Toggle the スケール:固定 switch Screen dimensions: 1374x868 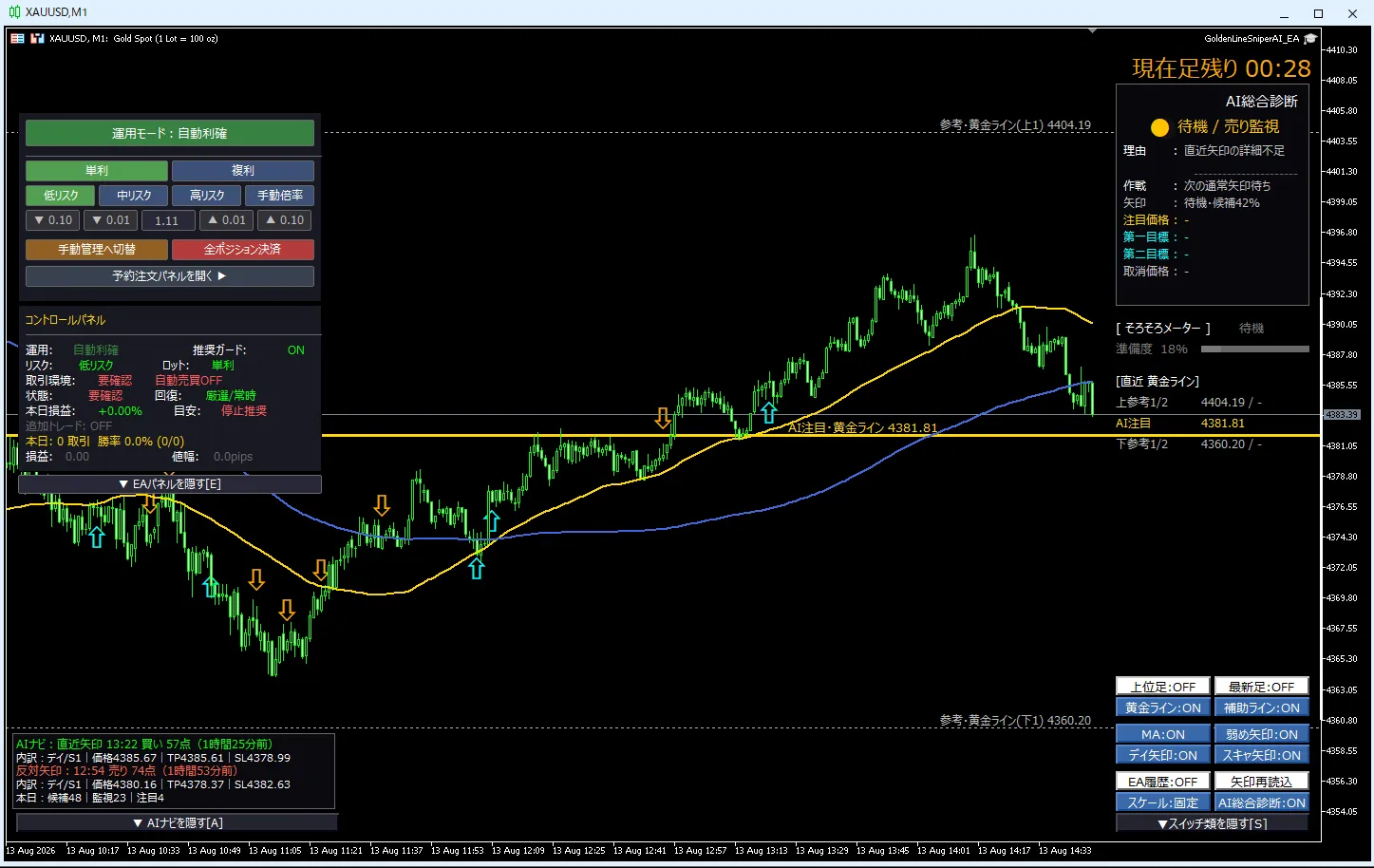[x=1163, y=802]
